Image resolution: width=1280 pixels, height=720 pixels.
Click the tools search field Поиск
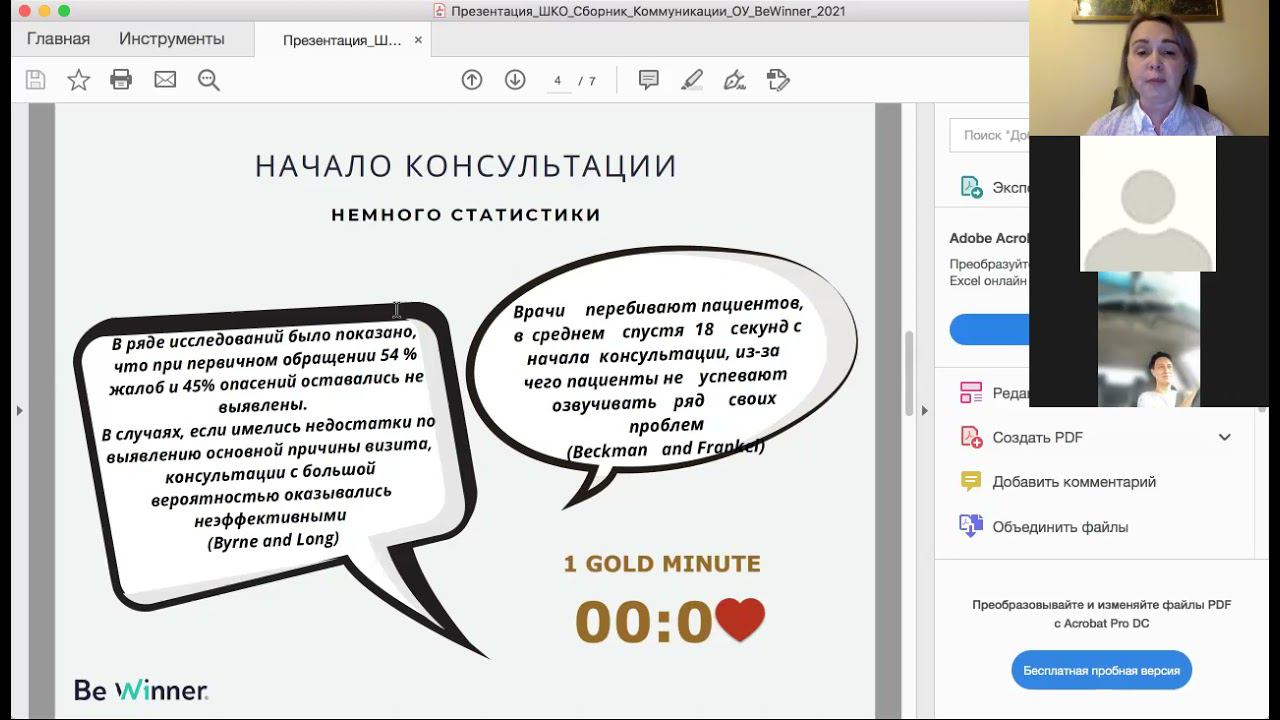989,135
